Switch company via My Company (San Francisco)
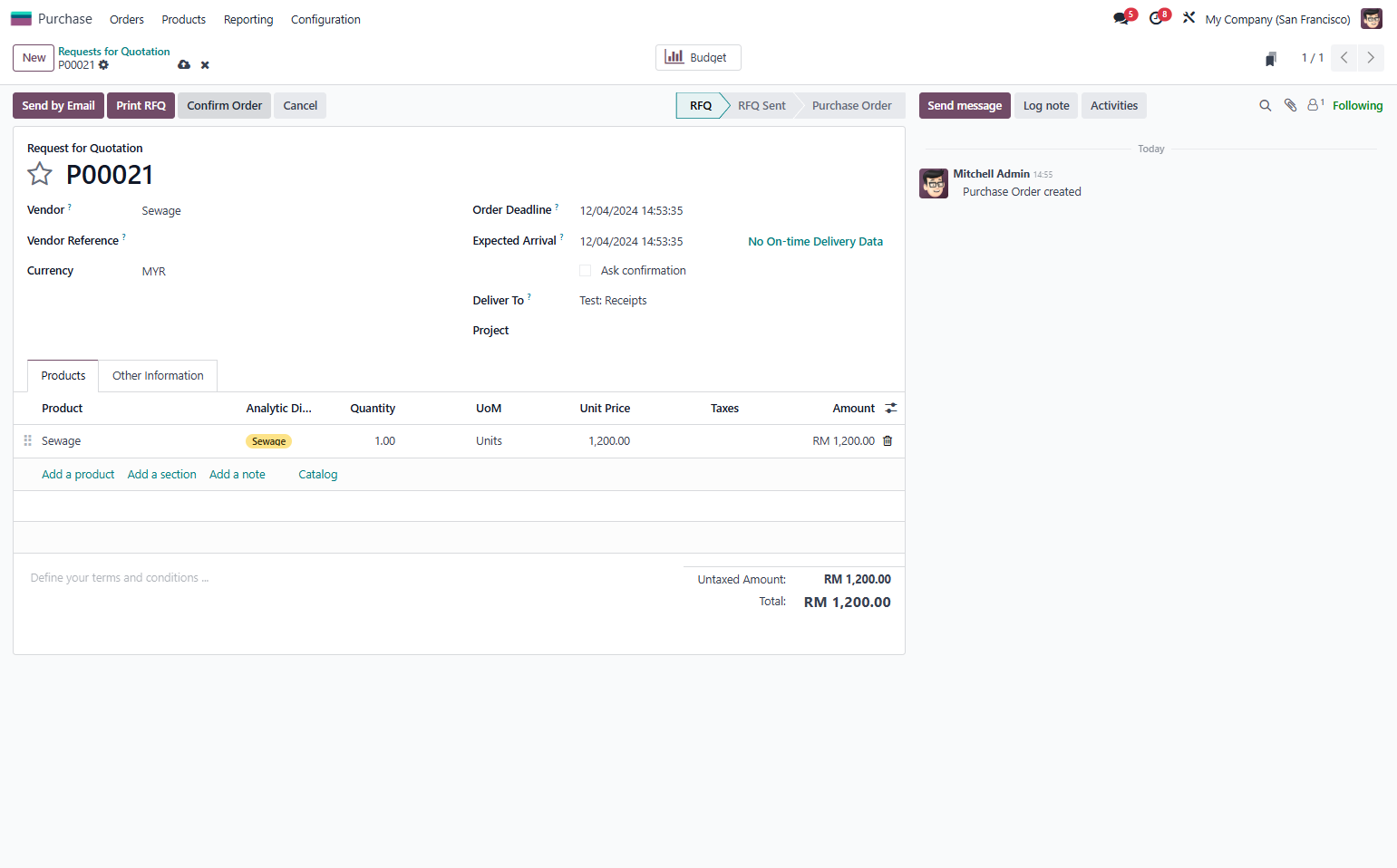 click(x=1277, y=19)
